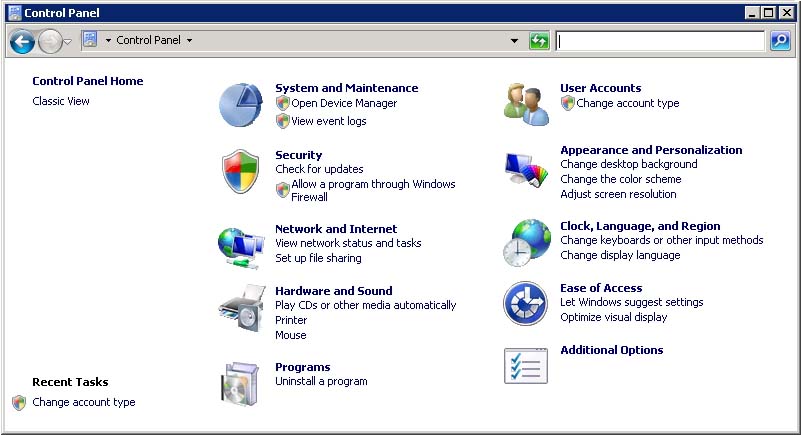Viewport: 801px width, 435px height.
Task: Open User Accounts category heading
Action: (x=600, y=88)
